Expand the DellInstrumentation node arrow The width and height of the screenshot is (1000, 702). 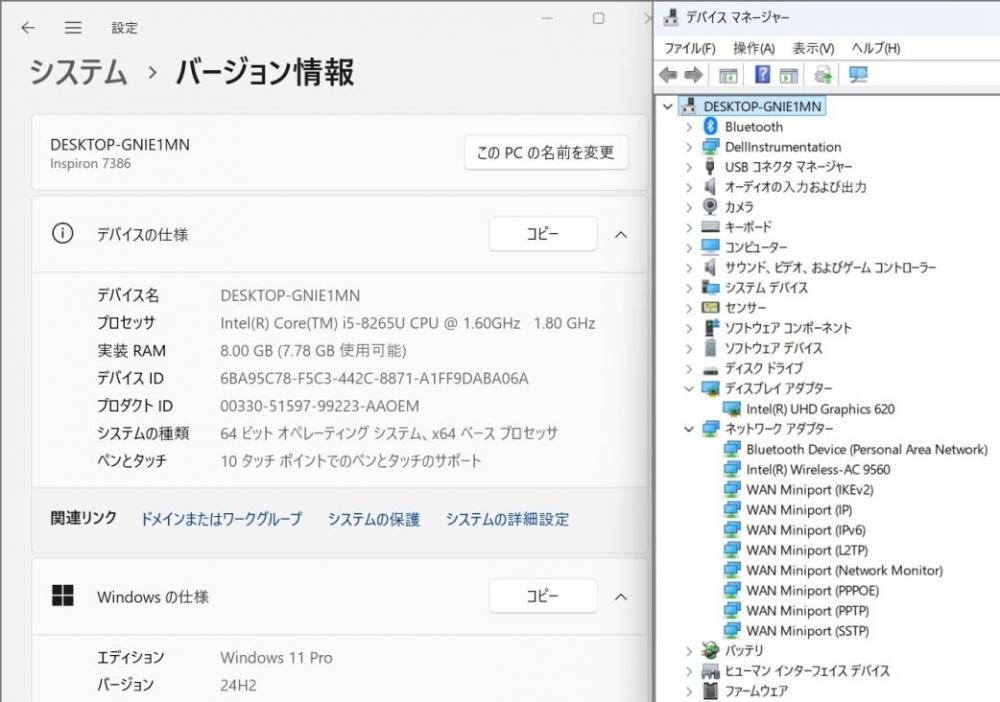(x=689, y=147)
